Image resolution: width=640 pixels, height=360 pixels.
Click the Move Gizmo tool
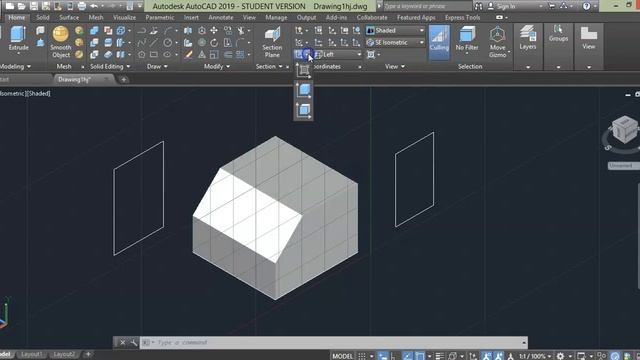[498, 42]
